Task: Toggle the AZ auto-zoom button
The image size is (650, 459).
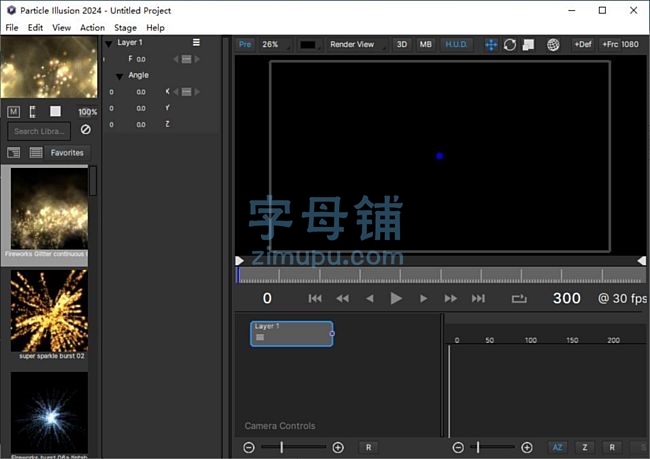Action: coord(558,447)
